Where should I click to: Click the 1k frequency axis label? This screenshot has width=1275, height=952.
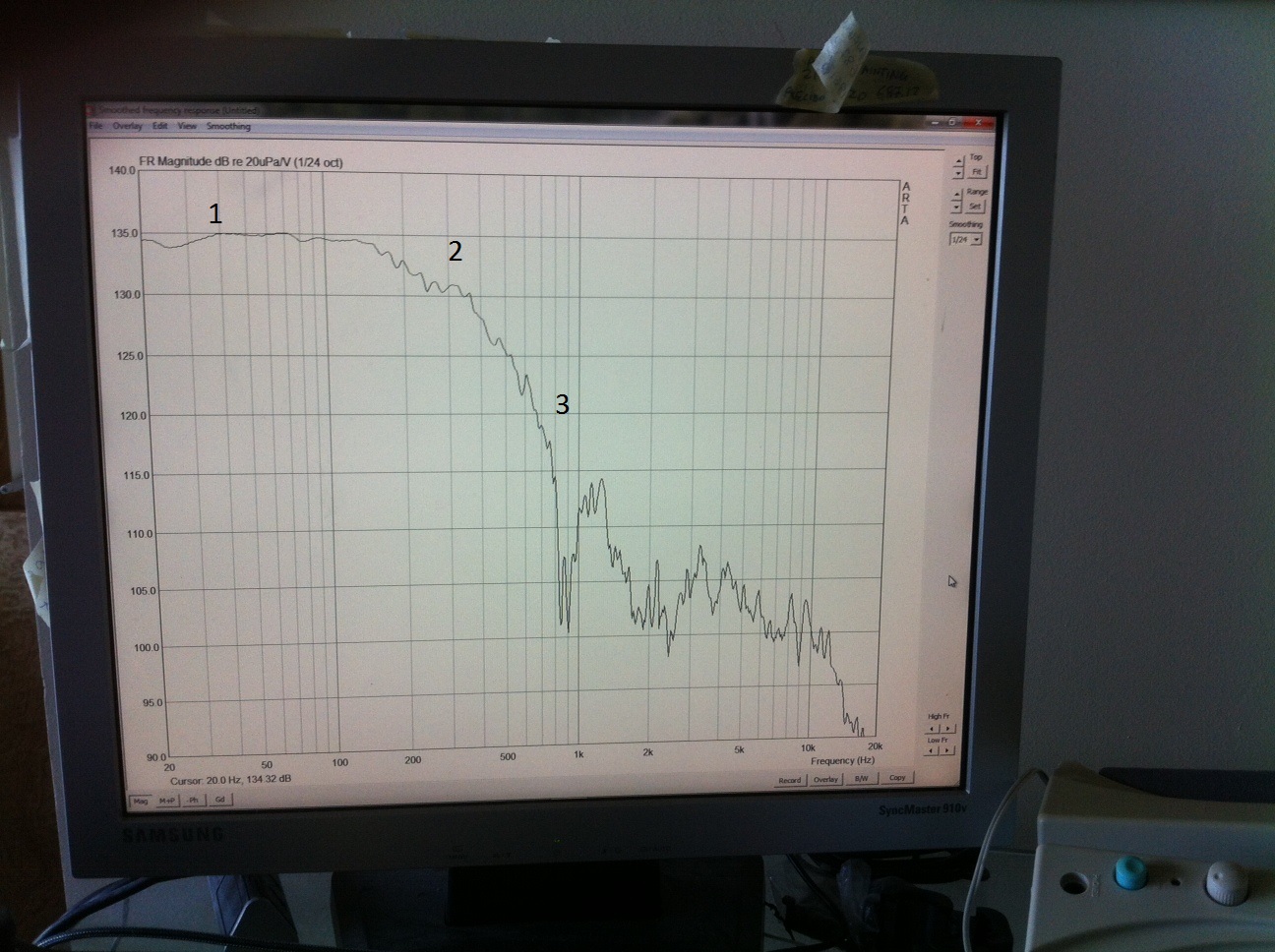tap(578, 755)
